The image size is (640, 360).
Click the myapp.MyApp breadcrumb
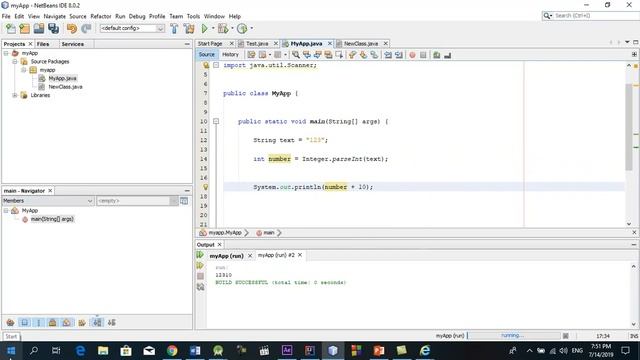(x=225, y=233)
